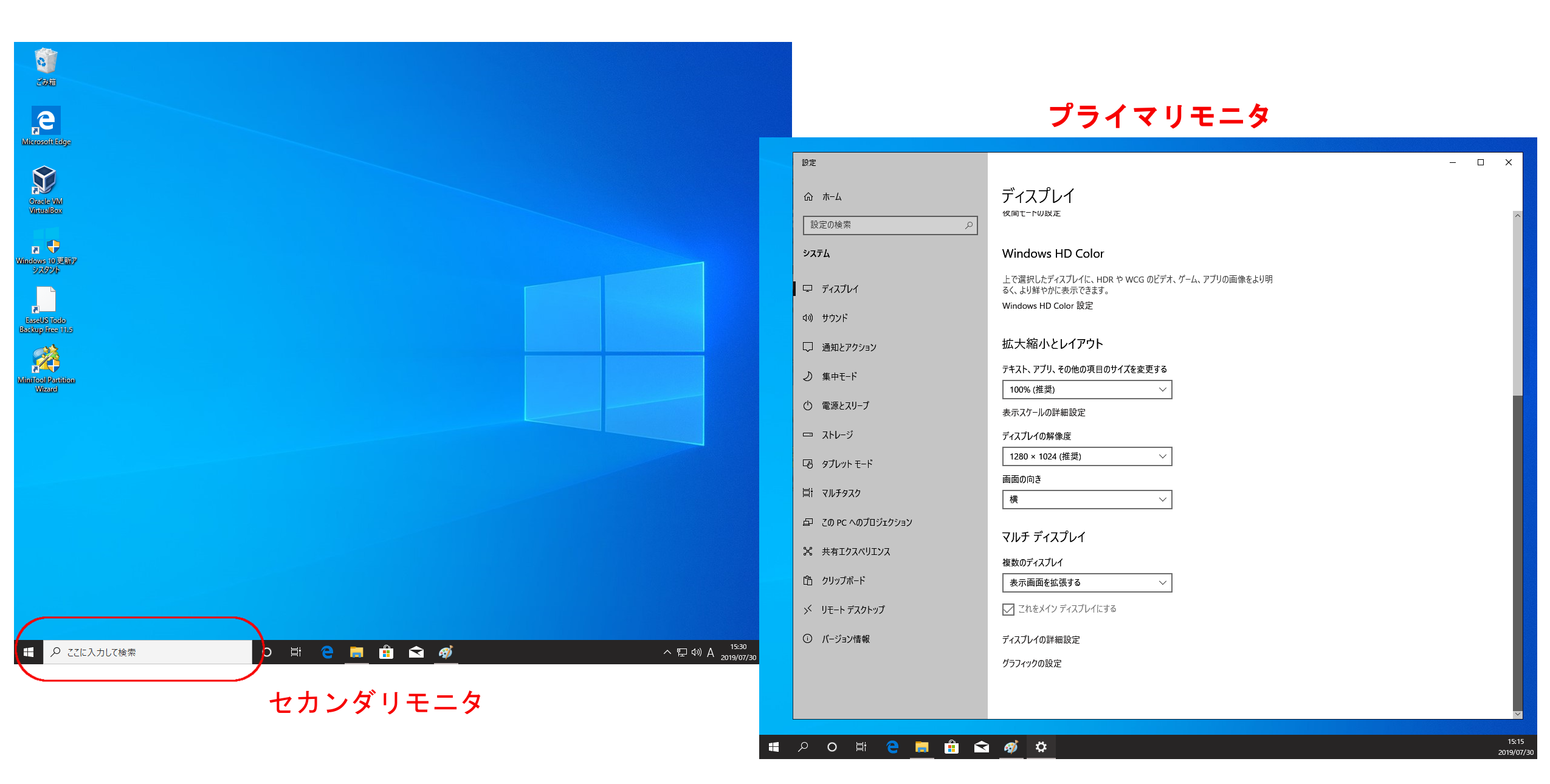
Task: Toggle 'これをメイン ディスプレイにする' checkbox
Action: 1008,609
